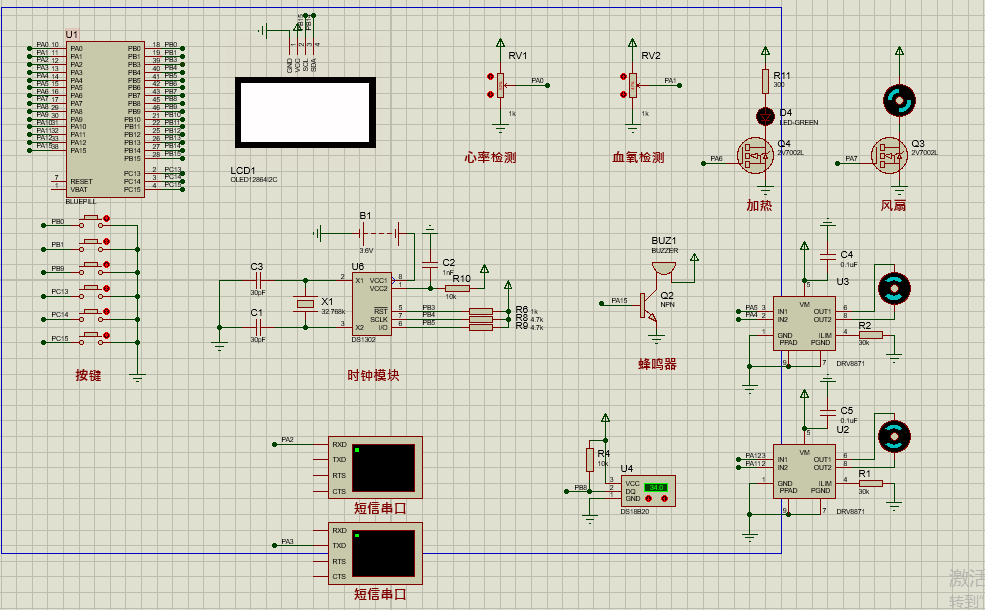Click the fan motor above Q3

click(x=899, y=101)
